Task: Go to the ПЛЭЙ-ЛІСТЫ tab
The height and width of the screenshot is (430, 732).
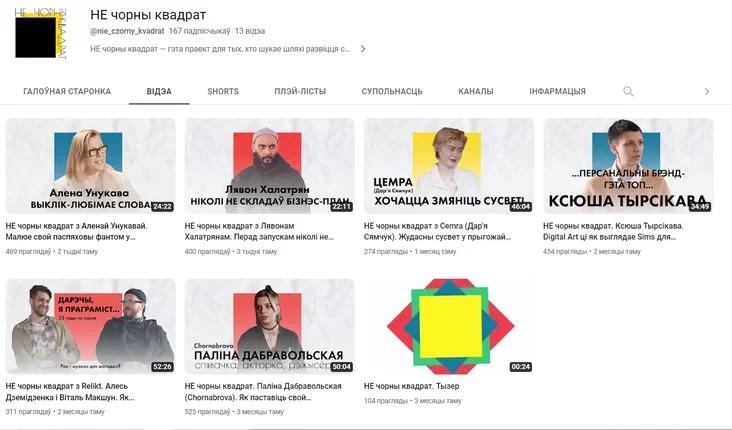Action: pyautogui.click(x=300, y=92)
